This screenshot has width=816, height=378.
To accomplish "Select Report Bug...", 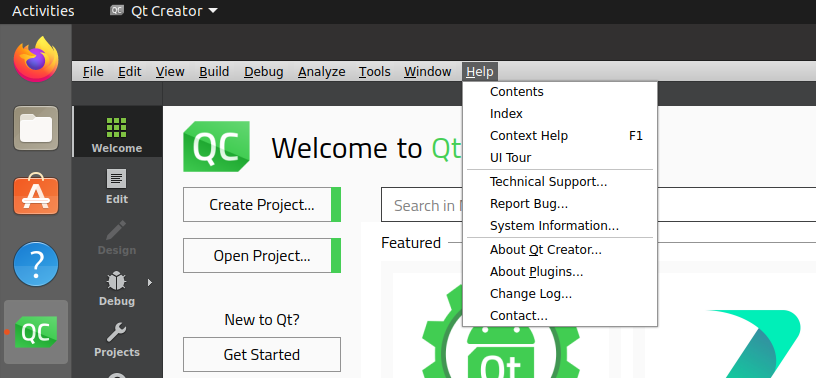I will tap(560, 204).
